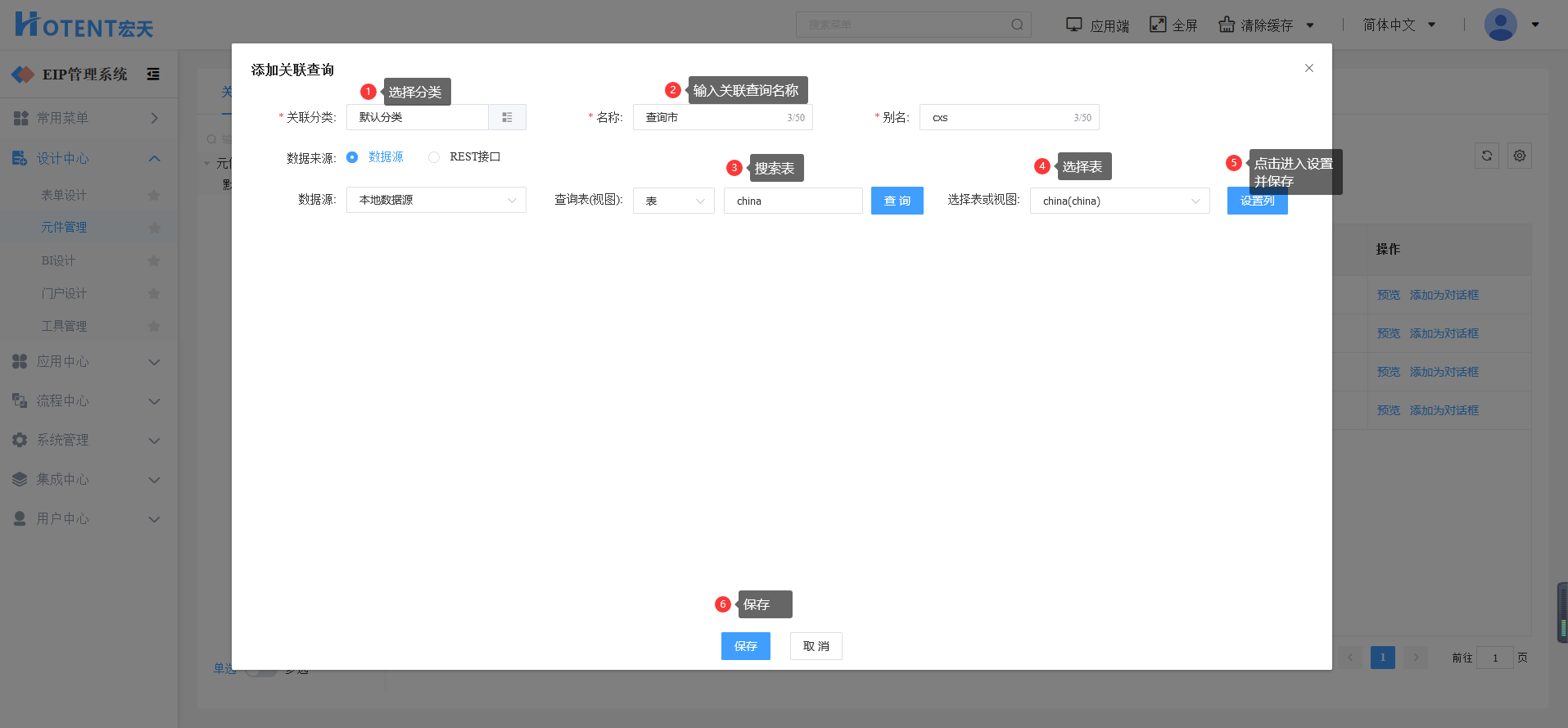Open the china(china) table dropdown
This screenshot has height=728, width=1568.
click(x=1120, y=201)
